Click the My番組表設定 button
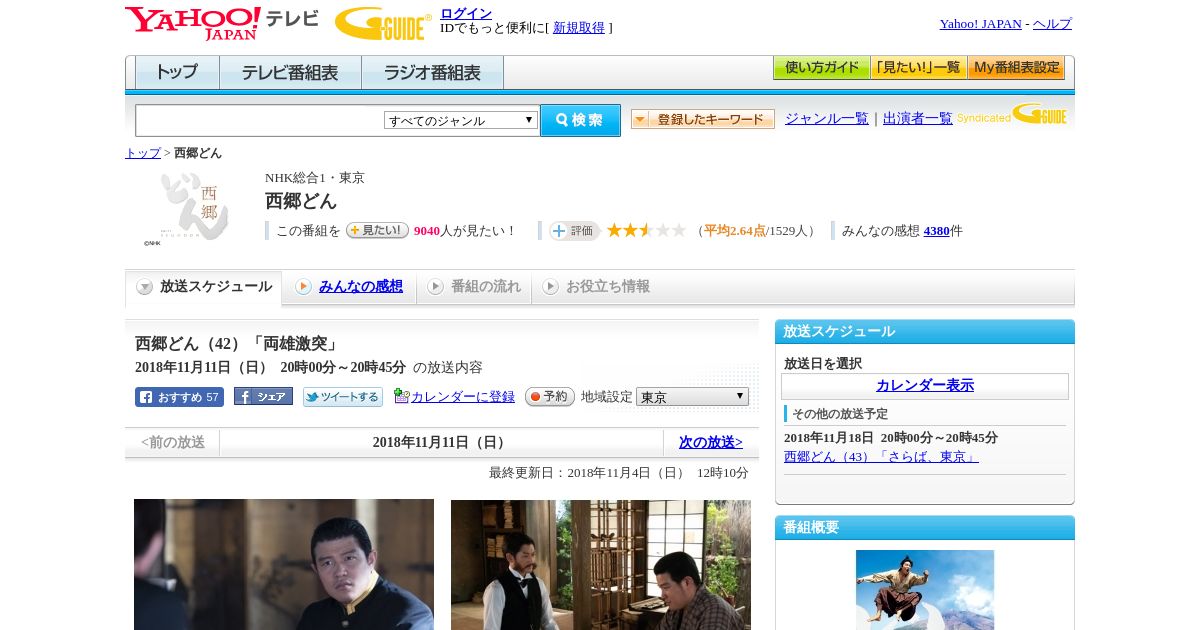Viewport: 1200px width, 630px height. coord(1016,68)
